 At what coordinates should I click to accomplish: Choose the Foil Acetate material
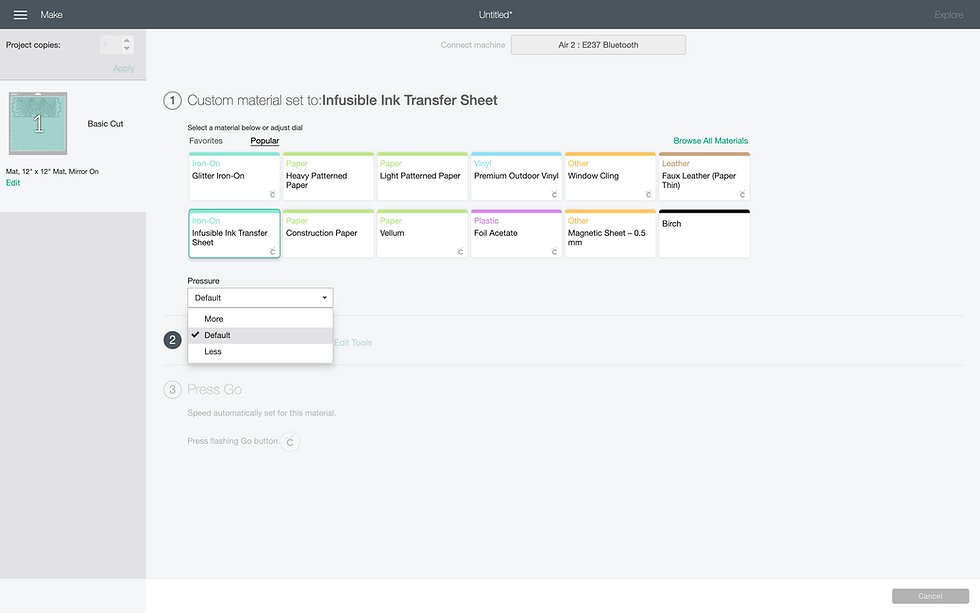pyautogui.click(x=516, y=234)
